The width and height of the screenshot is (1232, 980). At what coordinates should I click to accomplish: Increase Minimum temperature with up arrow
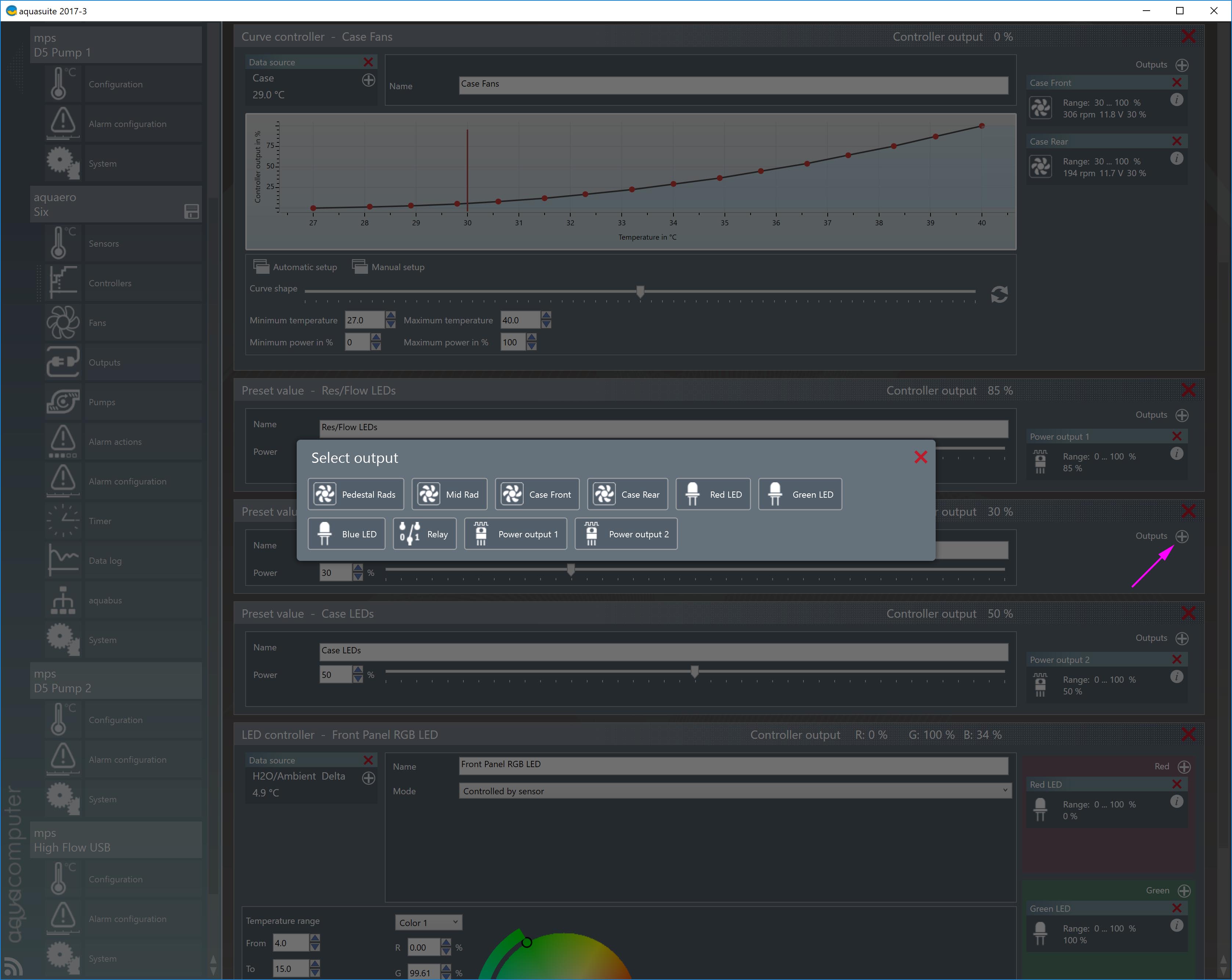390,316
